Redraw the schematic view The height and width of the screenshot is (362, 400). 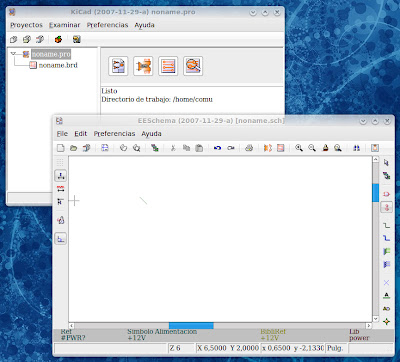325,148
